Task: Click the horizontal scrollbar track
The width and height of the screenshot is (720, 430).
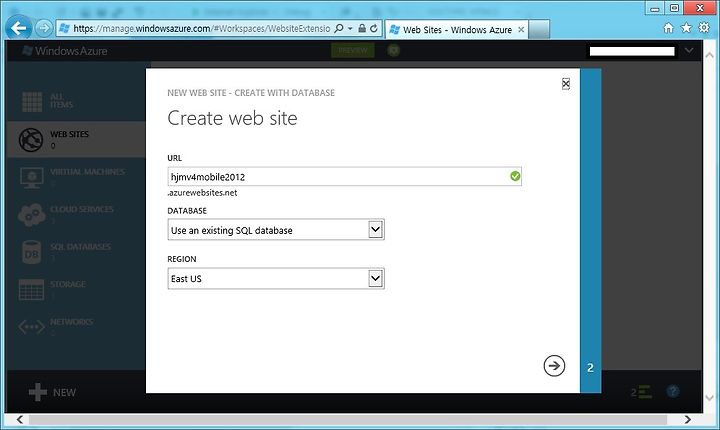Action: point(348,419)
